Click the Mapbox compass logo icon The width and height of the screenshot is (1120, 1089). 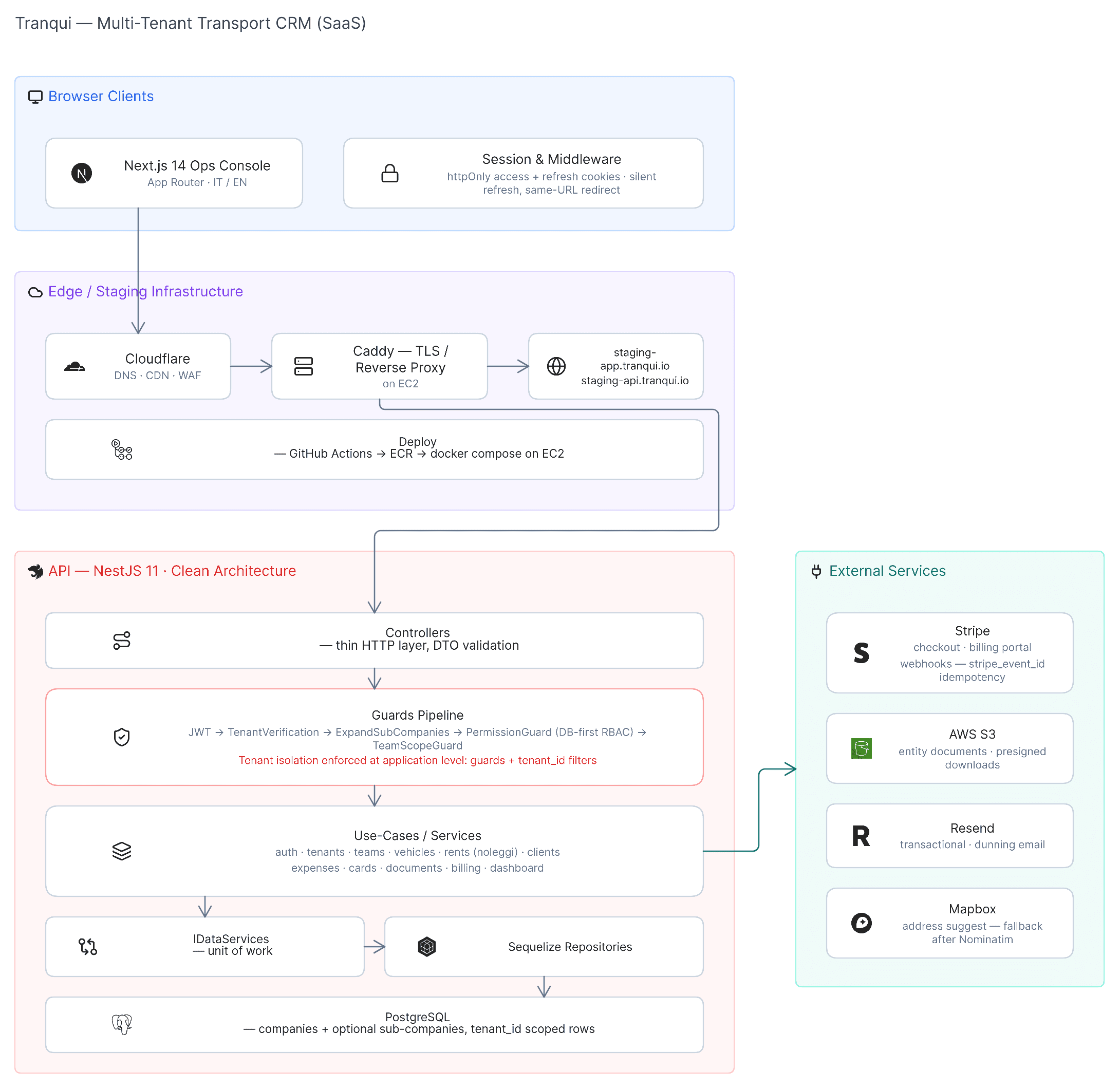click(x=862, y=923)
